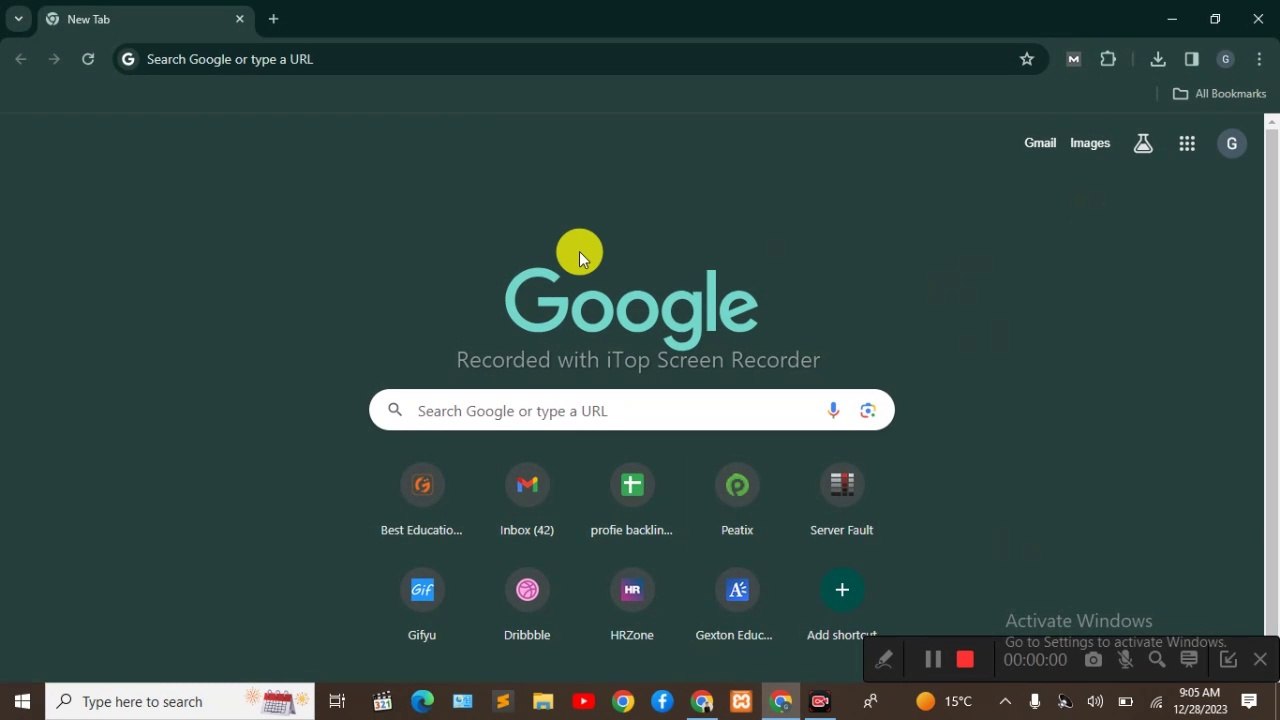The image size is (1280, 720).
Task: Open the tab search dropdown arrow
Action: point(18,19)
